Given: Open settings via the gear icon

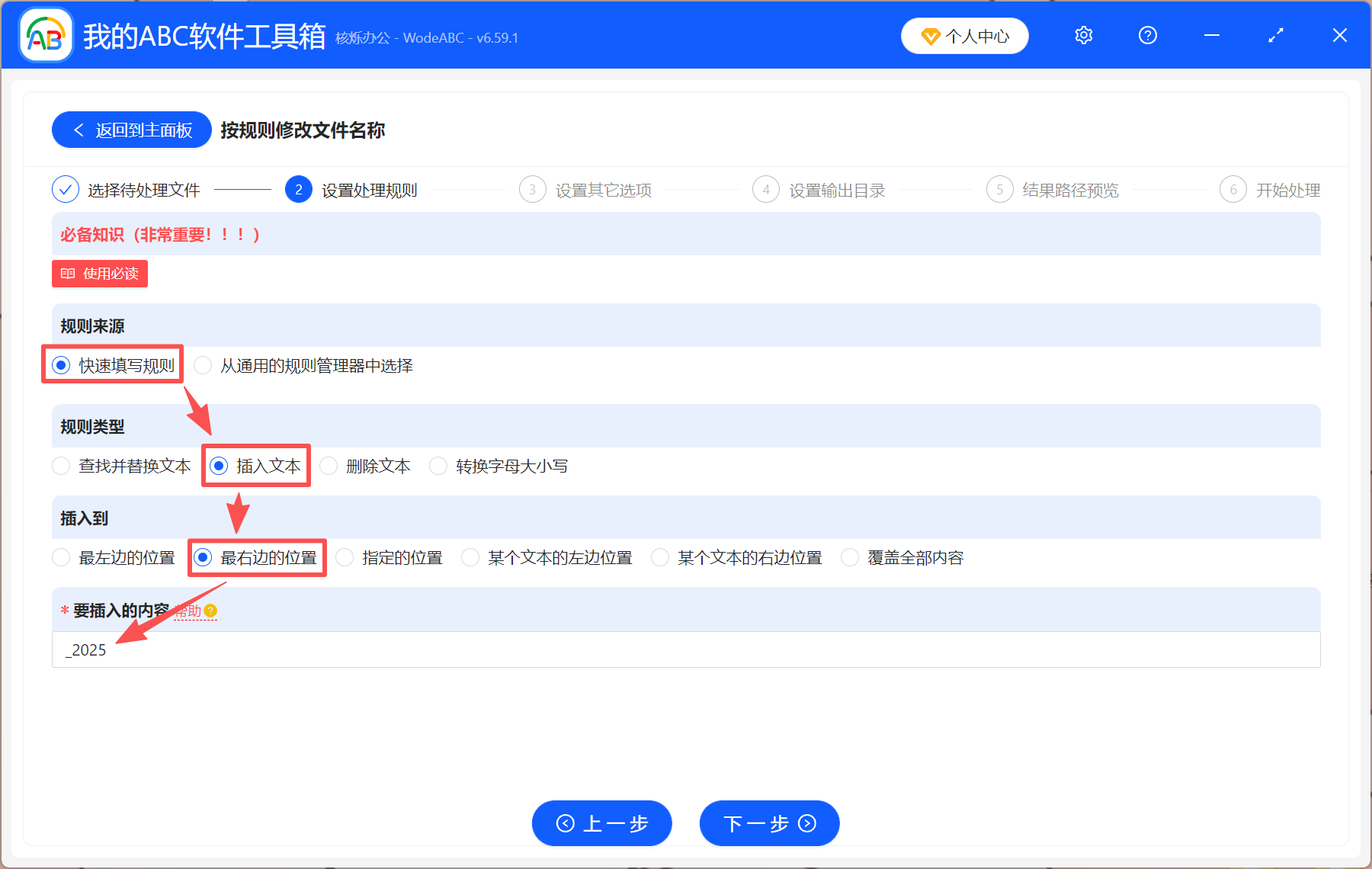Looking at the screenshot, I should click(x=1083, y=35).
